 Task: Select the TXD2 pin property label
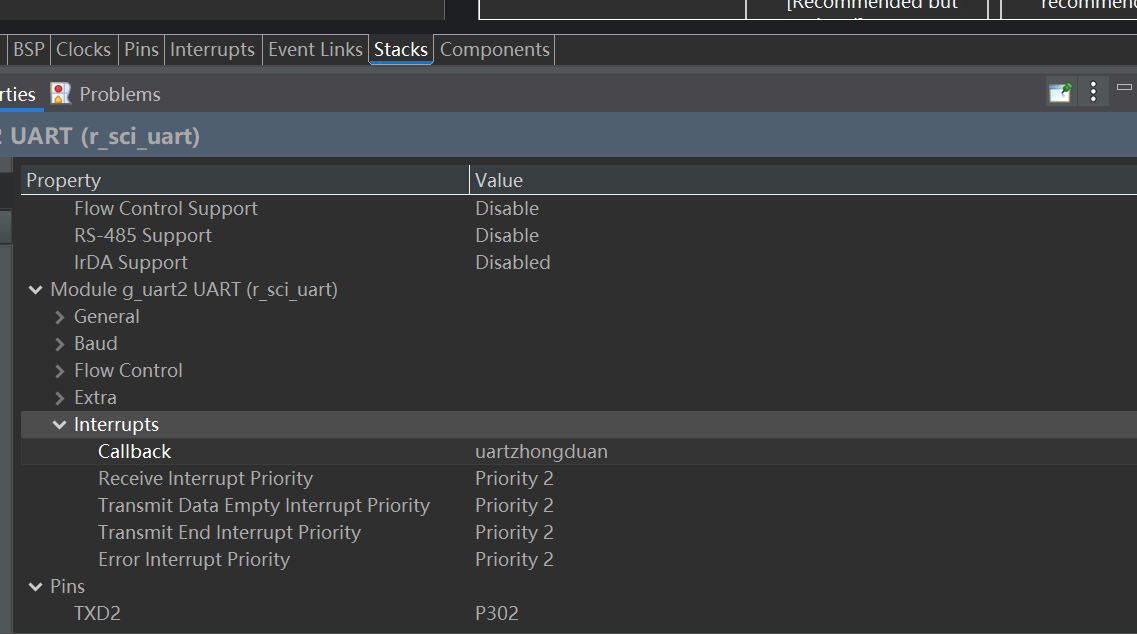[97, 613]
